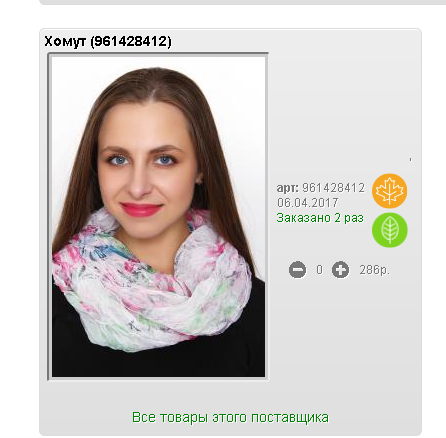Open the Хомут product photo
Image resolution: width=446 pixels, height=438 pixels.
click(158, 216)
